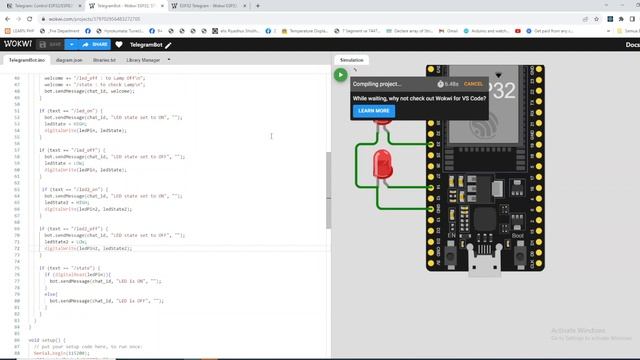Viewport: 640px width, 360px height.
Task: Click the ESP32 EN button
Action: tap(451, 256)
